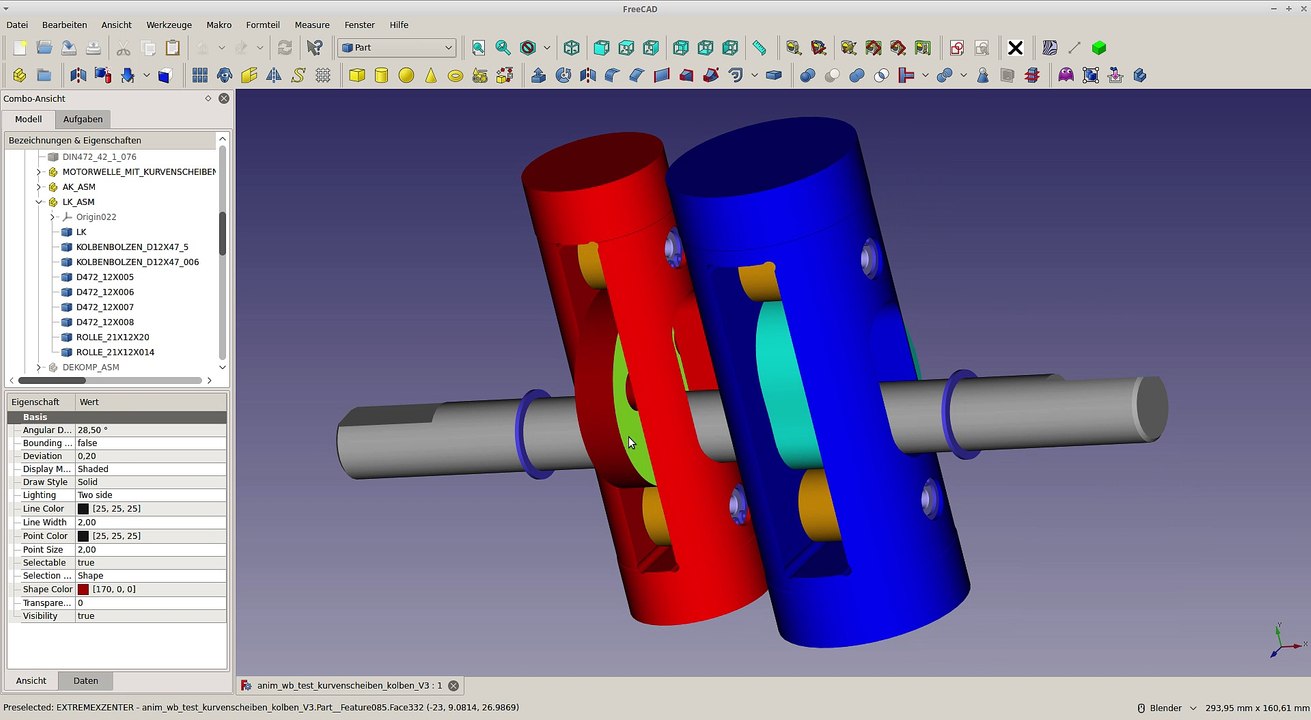Expand the MOTORWELLE_MIT_KURVENSCHEIBEN tree node
This screenshot has height=720, width=1311.
(39, 172)
